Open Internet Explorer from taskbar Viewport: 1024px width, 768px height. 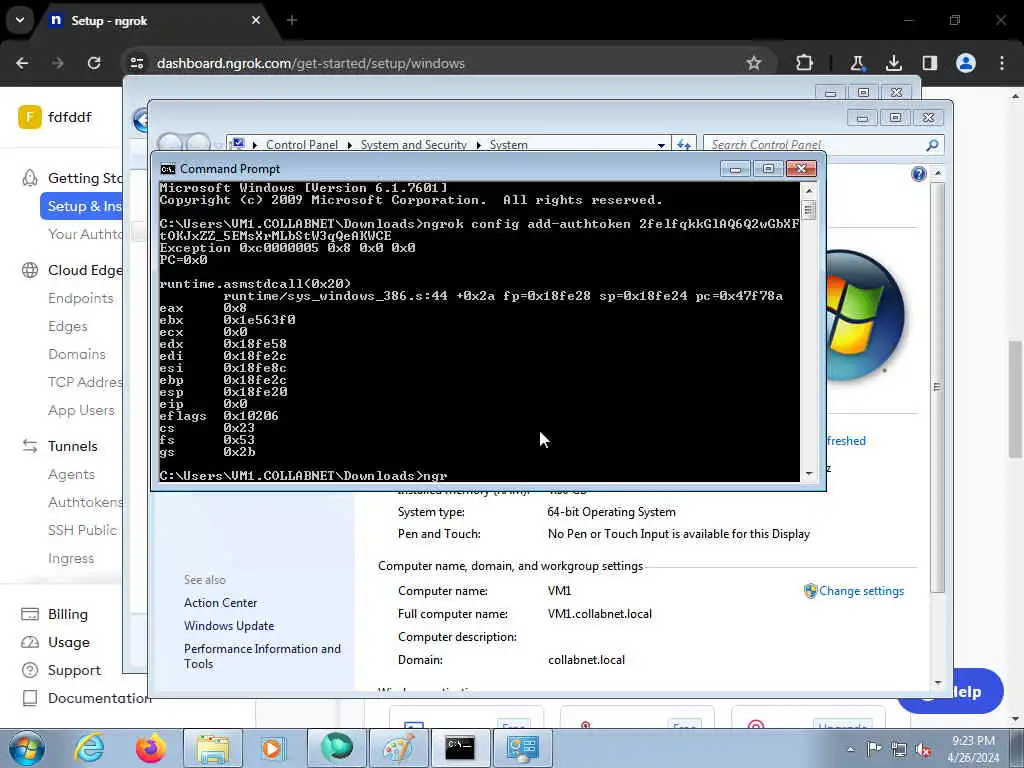tap(88, 748)
